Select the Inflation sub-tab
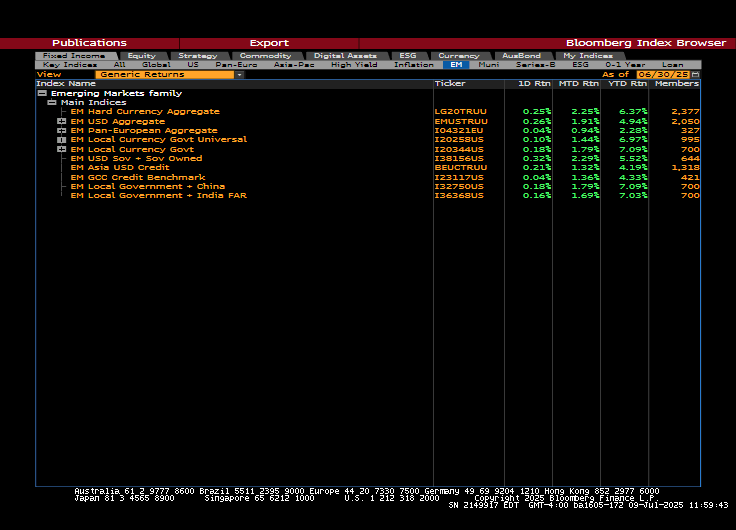 click(x=414, y=65)
